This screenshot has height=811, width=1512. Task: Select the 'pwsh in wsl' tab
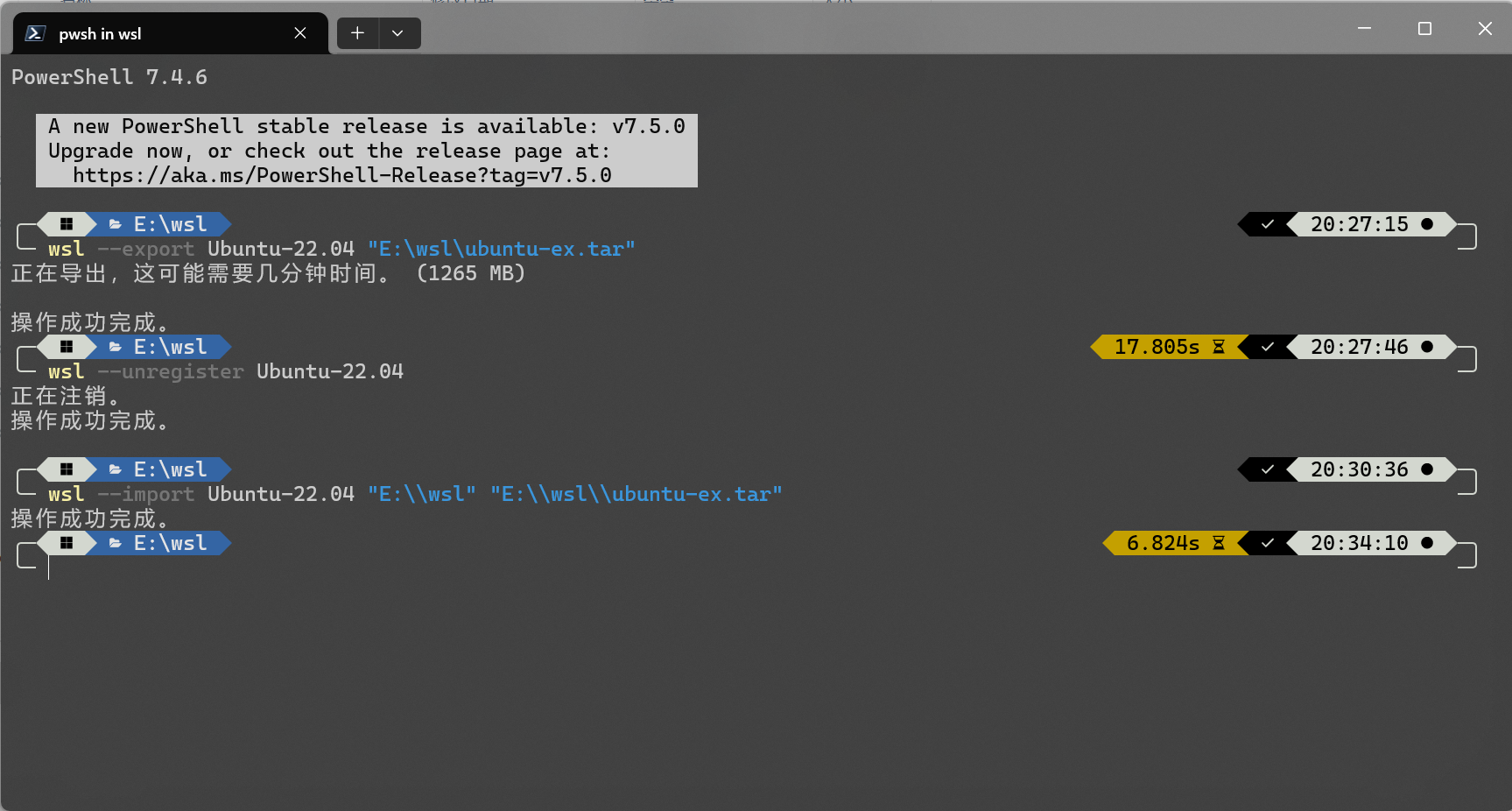(171, 33)
